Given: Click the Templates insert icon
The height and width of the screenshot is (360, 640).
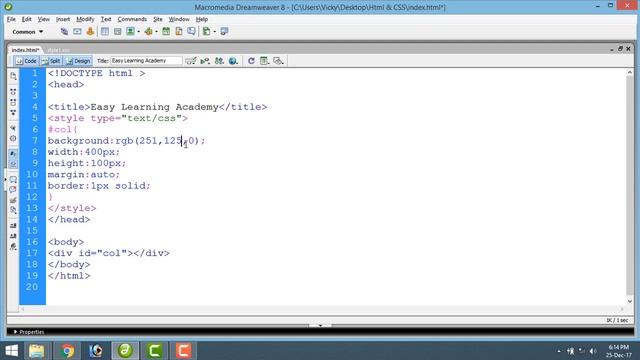Looking at the screenshot, I should (x=207, y=31).
